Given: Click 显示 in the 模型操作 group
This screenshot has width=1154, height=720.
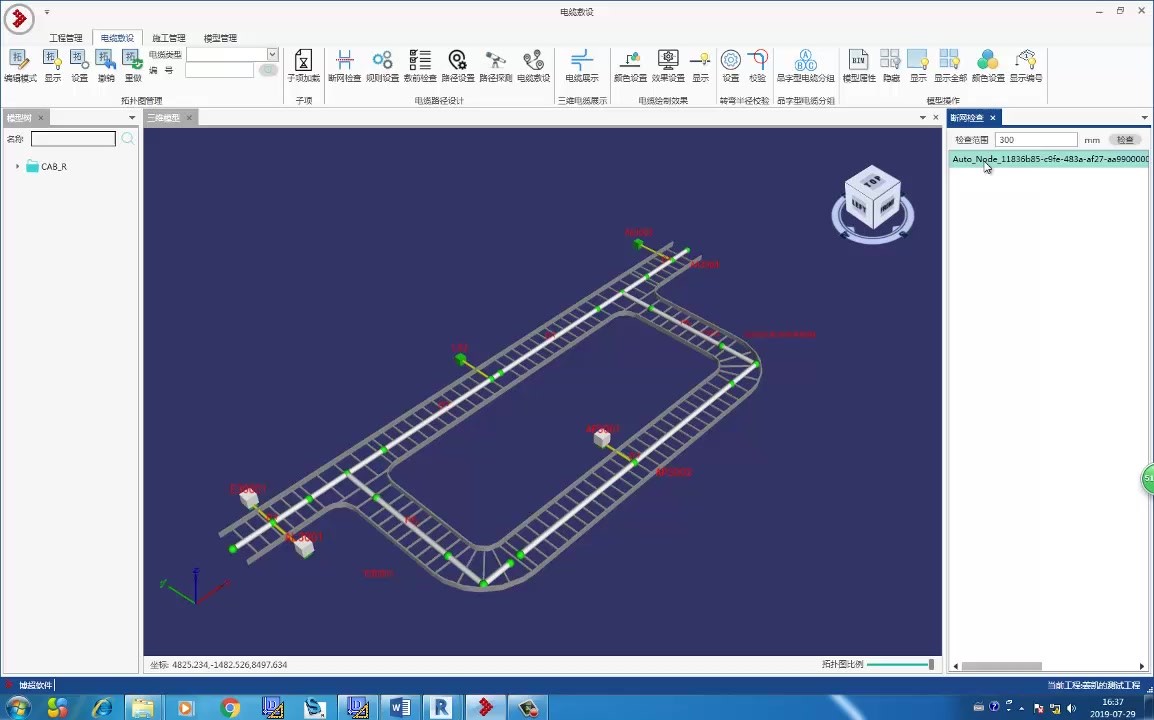Looking at the screenshot, I should 918,66.
